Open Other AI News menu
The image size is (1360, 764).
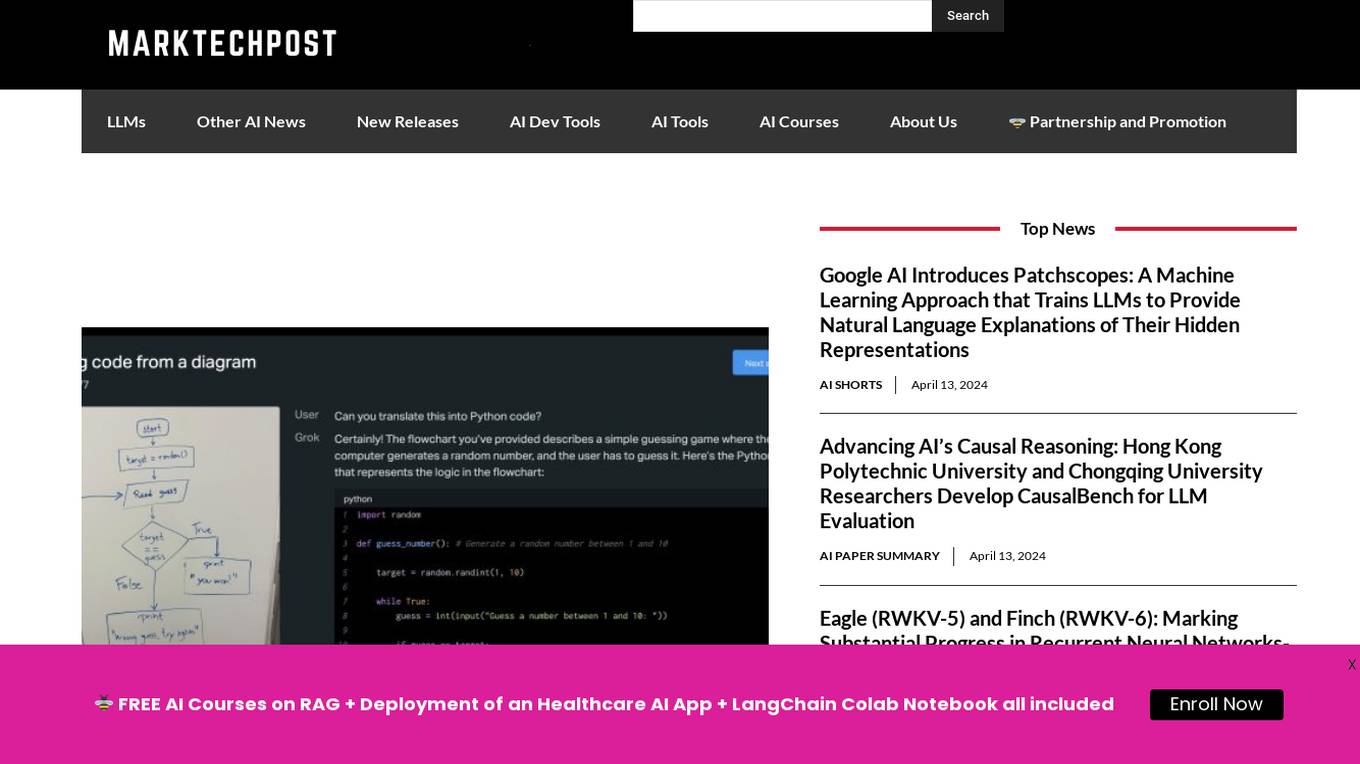click(x=251, y=121)
